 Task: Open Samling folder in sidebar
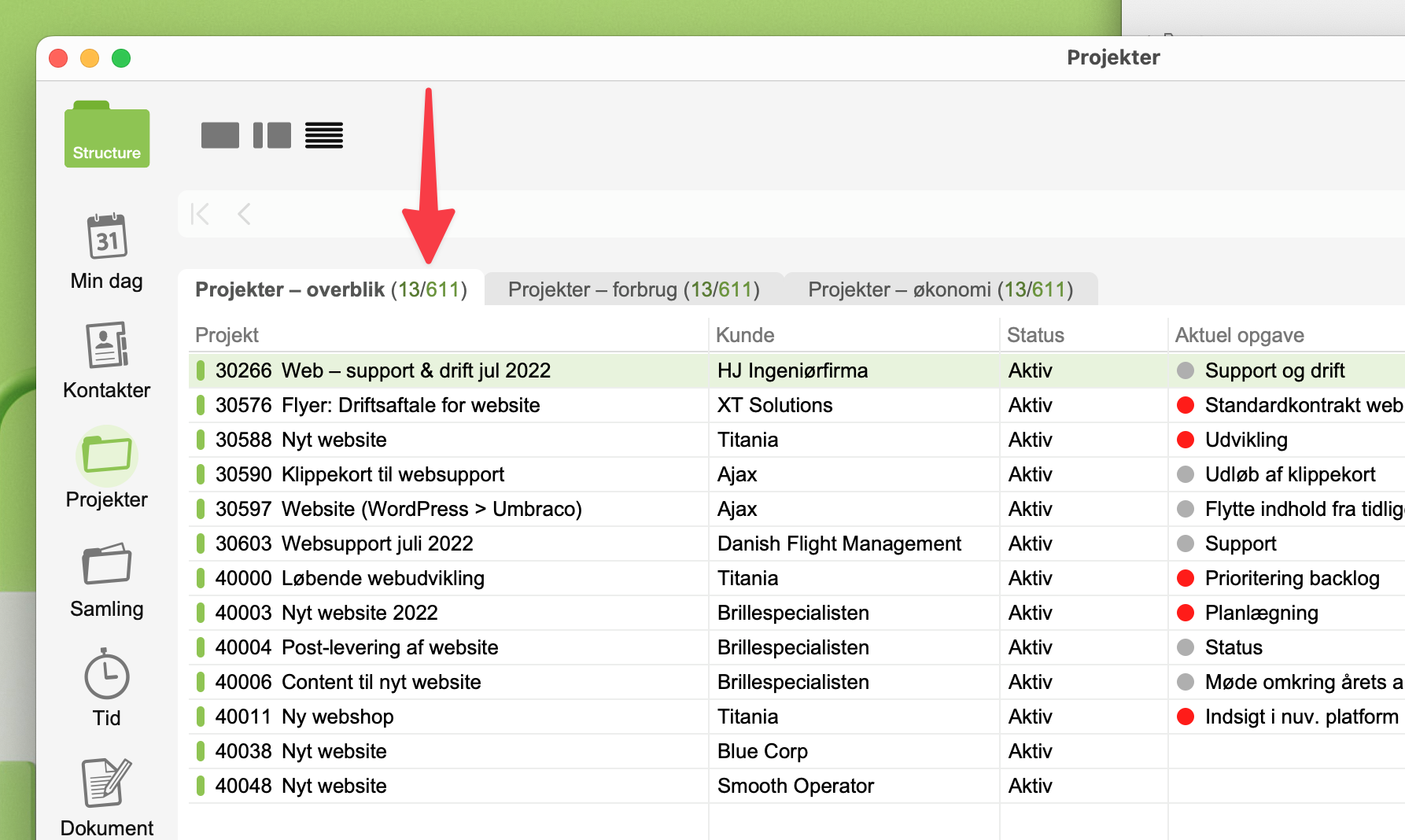[106, 580]
